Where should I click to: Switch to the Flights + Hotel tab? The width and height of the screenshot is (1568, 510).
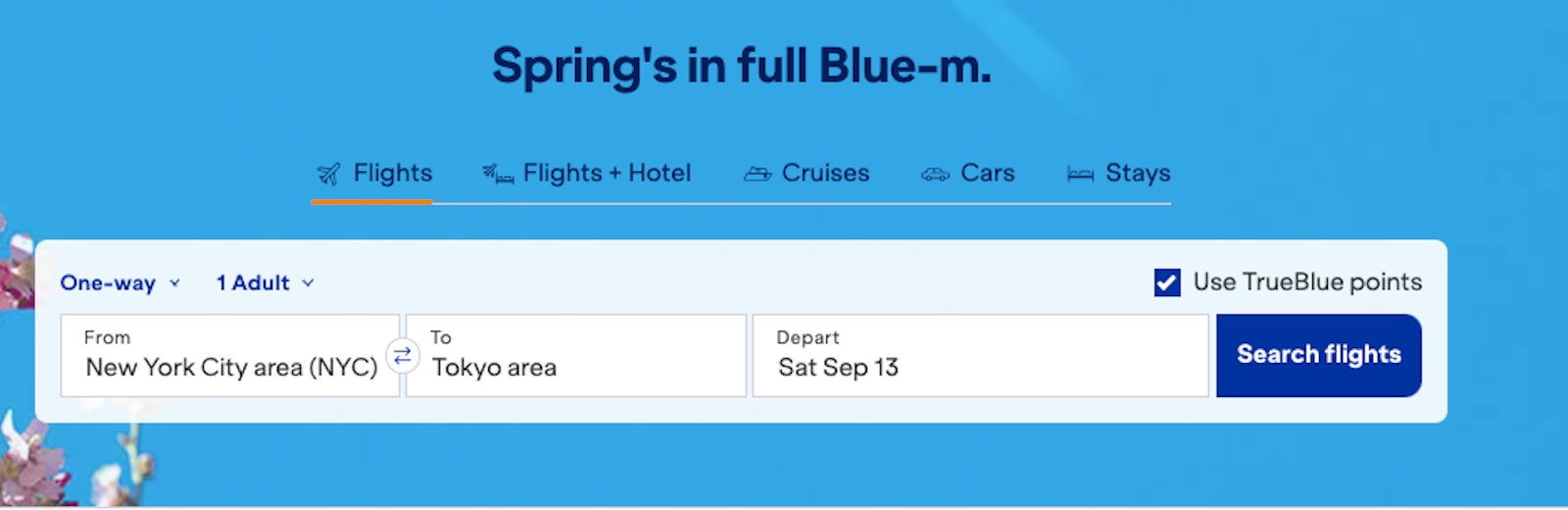(607, 174)
